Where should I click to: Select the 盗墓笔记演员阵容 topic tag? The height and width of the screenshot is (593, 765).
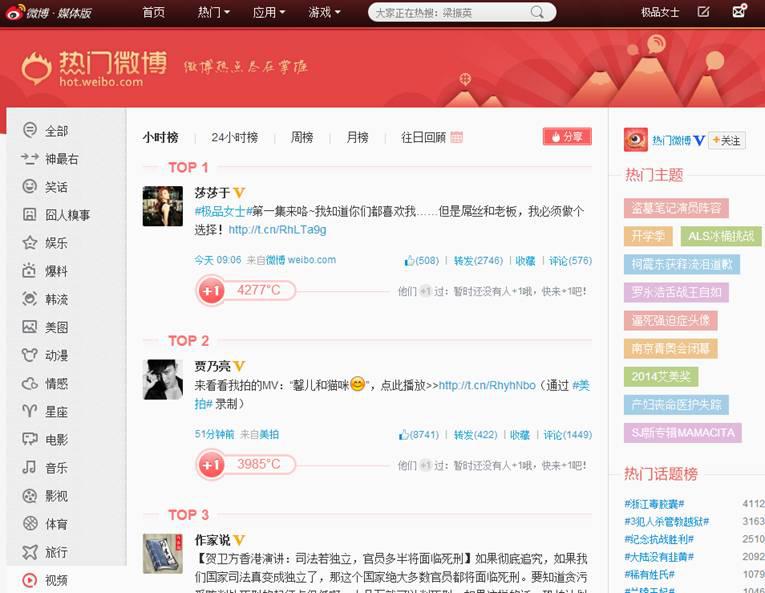(x=676, y=208)
